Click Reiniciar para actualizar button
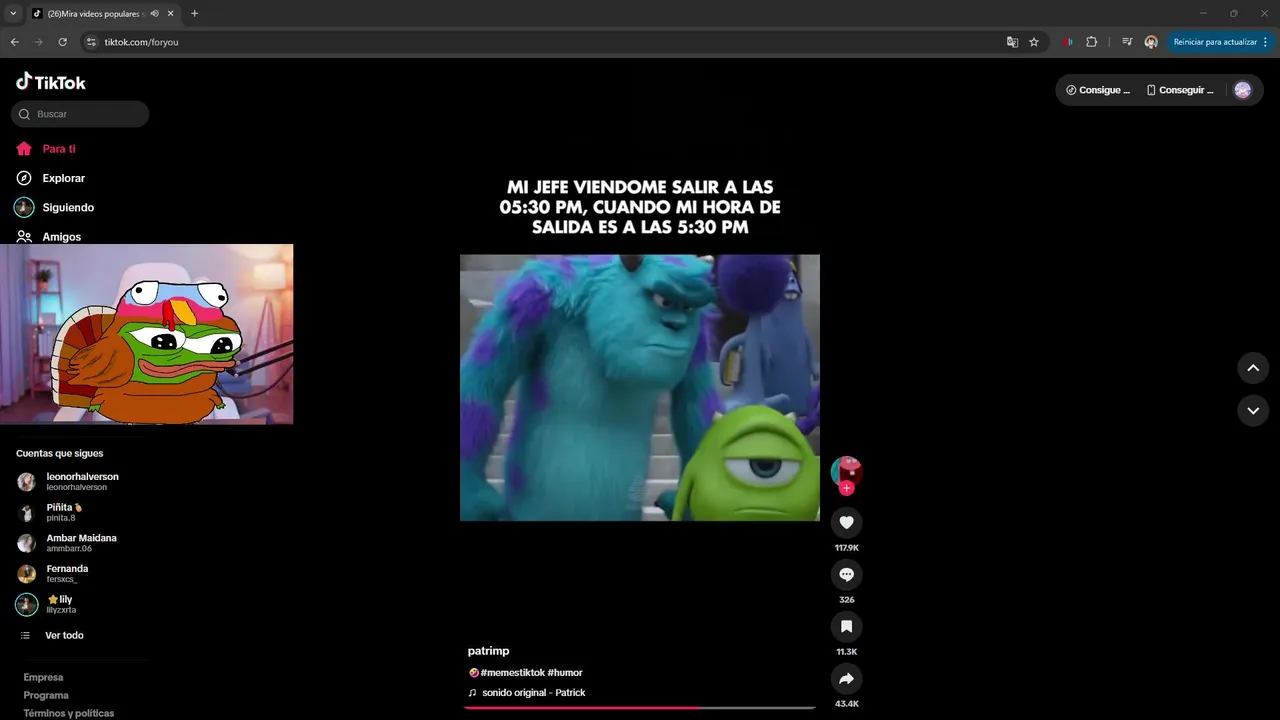Screen dimensions: 1280x720 pos(1214,42)
